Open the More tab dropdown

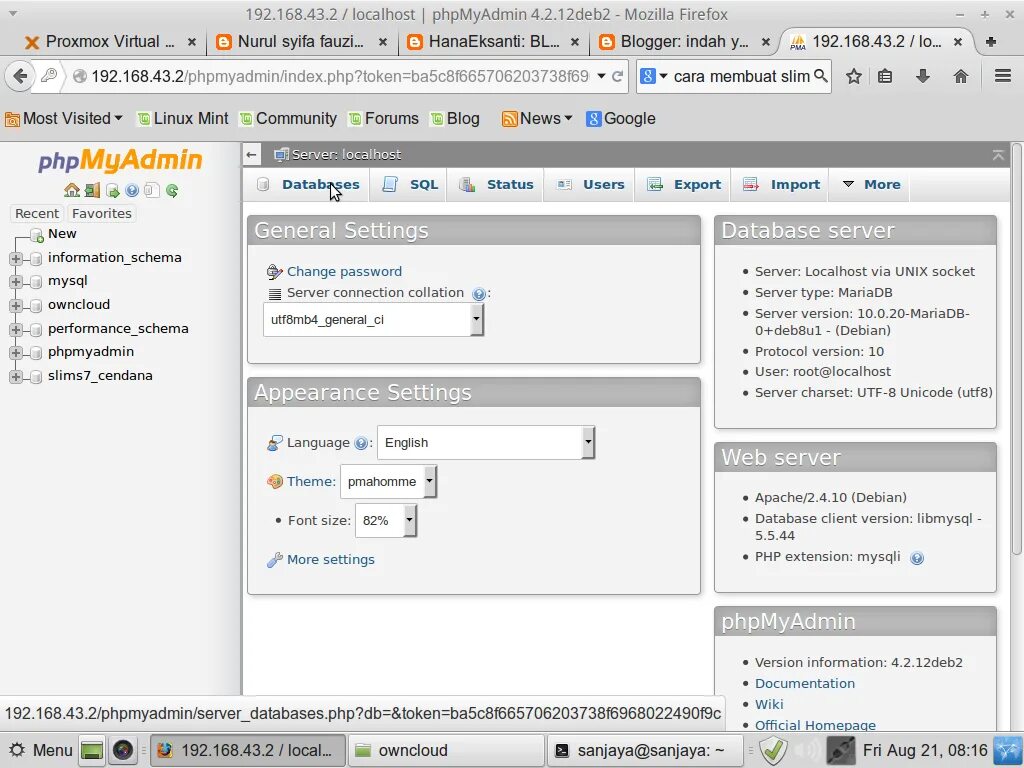(871, 185)
